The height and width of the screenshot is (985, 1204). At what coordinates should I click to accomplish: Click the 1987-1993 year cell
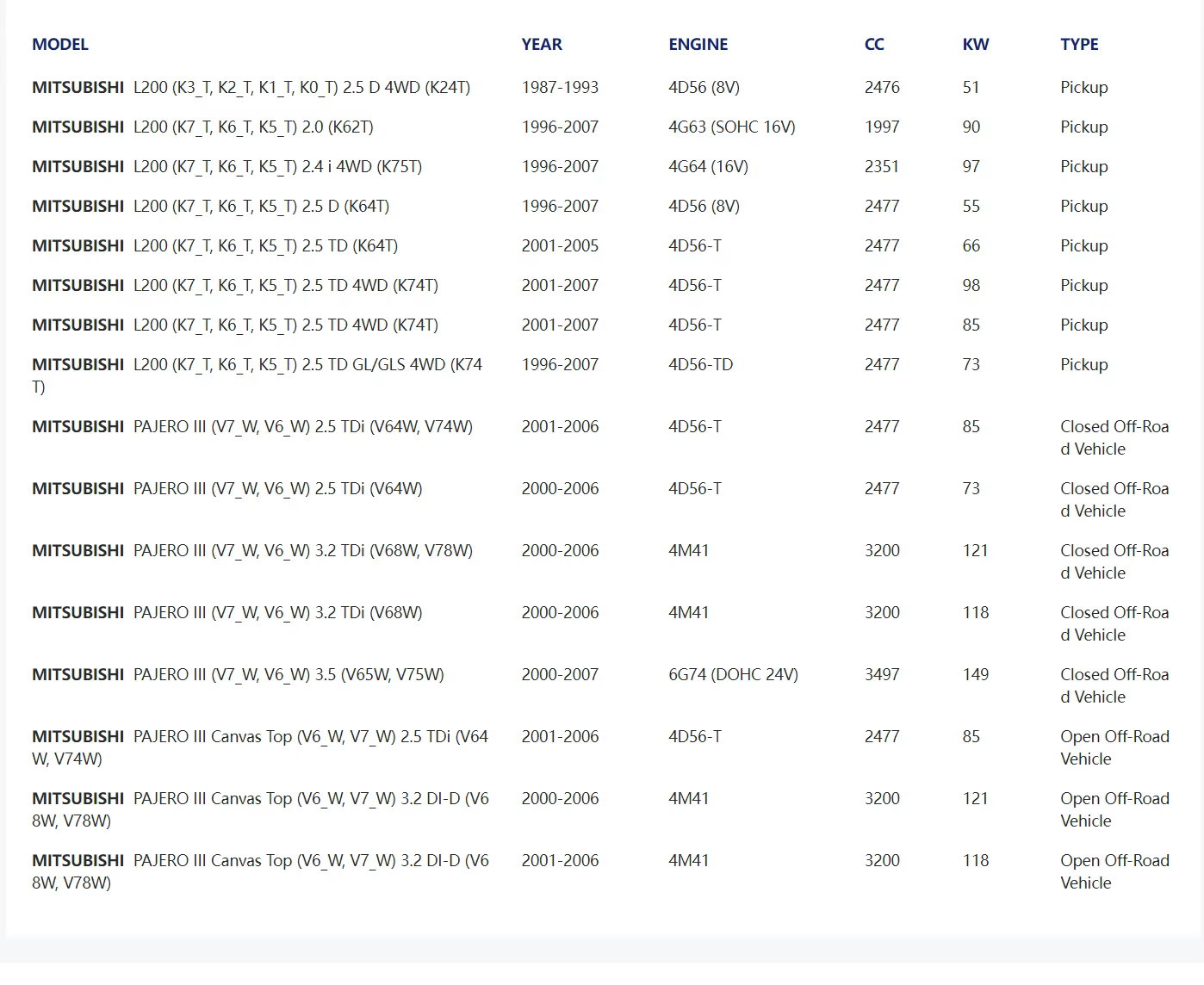[x=560, y=87]
